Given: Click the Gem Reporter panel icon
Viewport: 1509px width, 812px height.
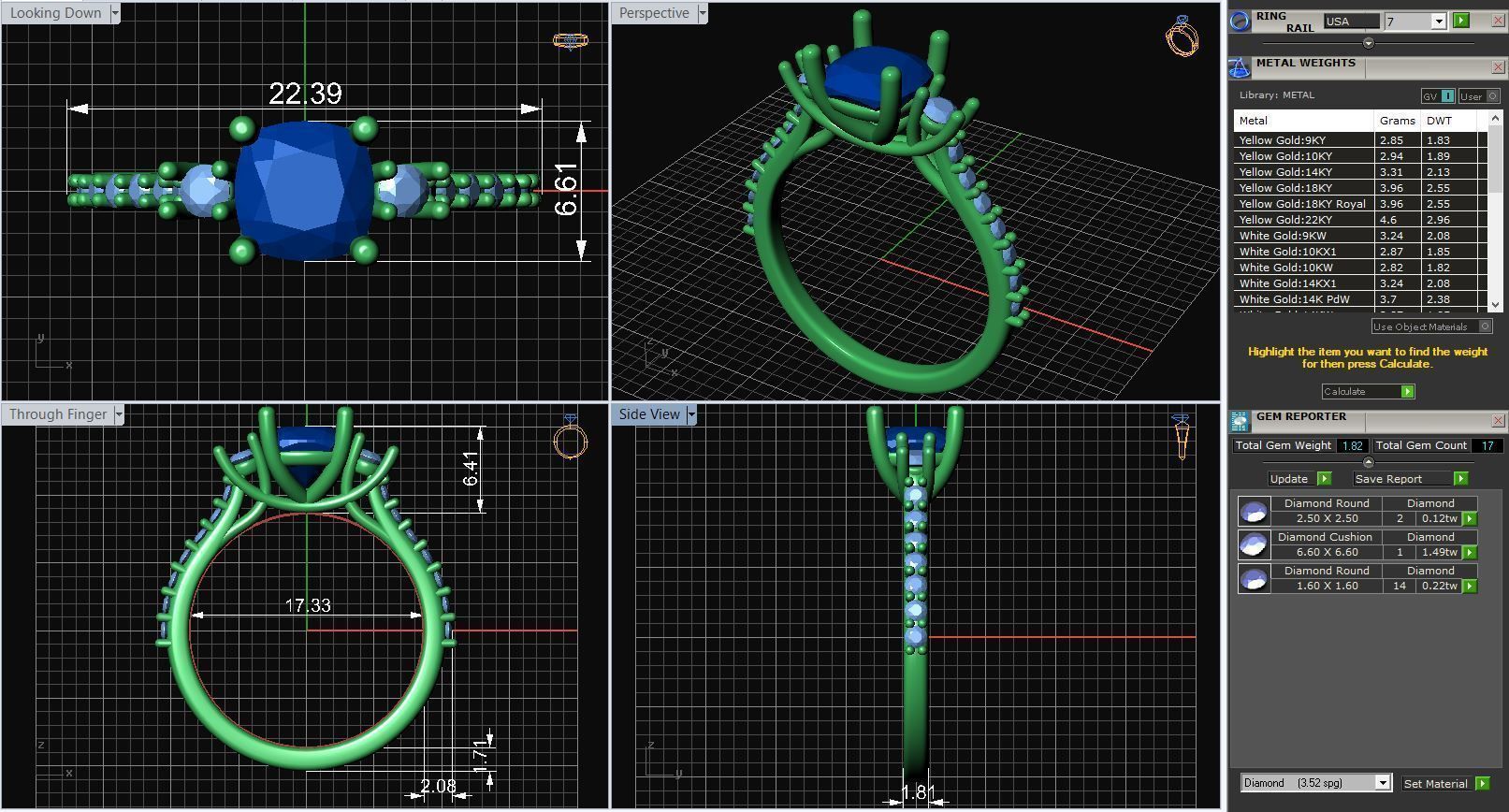Looking at the screenshot, I should 1240,421.
